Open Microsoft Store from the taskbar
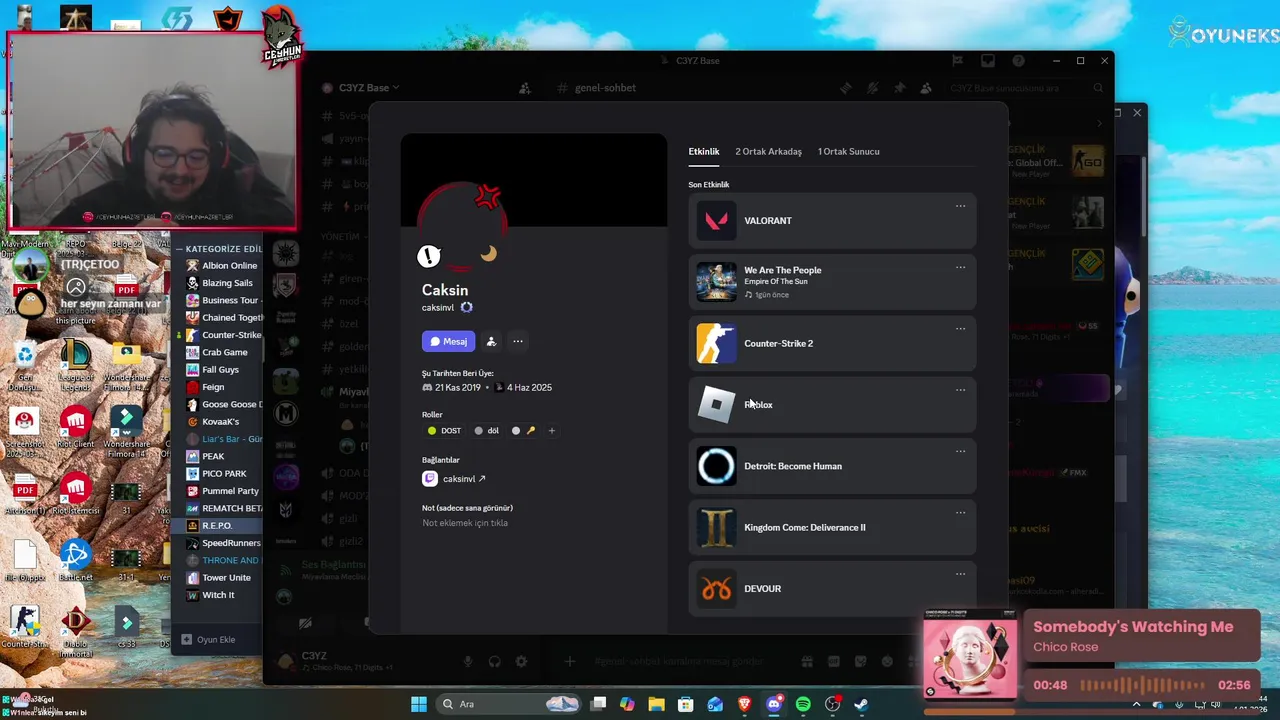1280x720 pixels. tap(686, 704)
